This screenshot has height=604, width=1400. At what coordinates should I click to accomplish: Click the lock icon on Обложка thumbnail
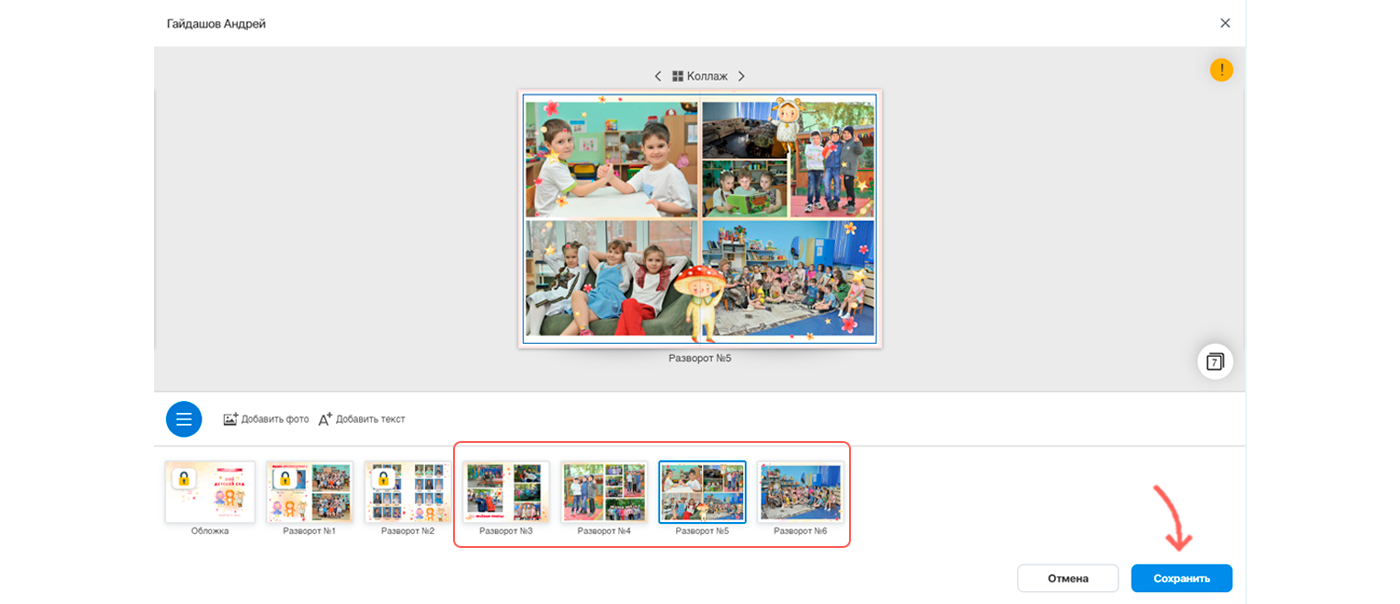tap(183, 479)
